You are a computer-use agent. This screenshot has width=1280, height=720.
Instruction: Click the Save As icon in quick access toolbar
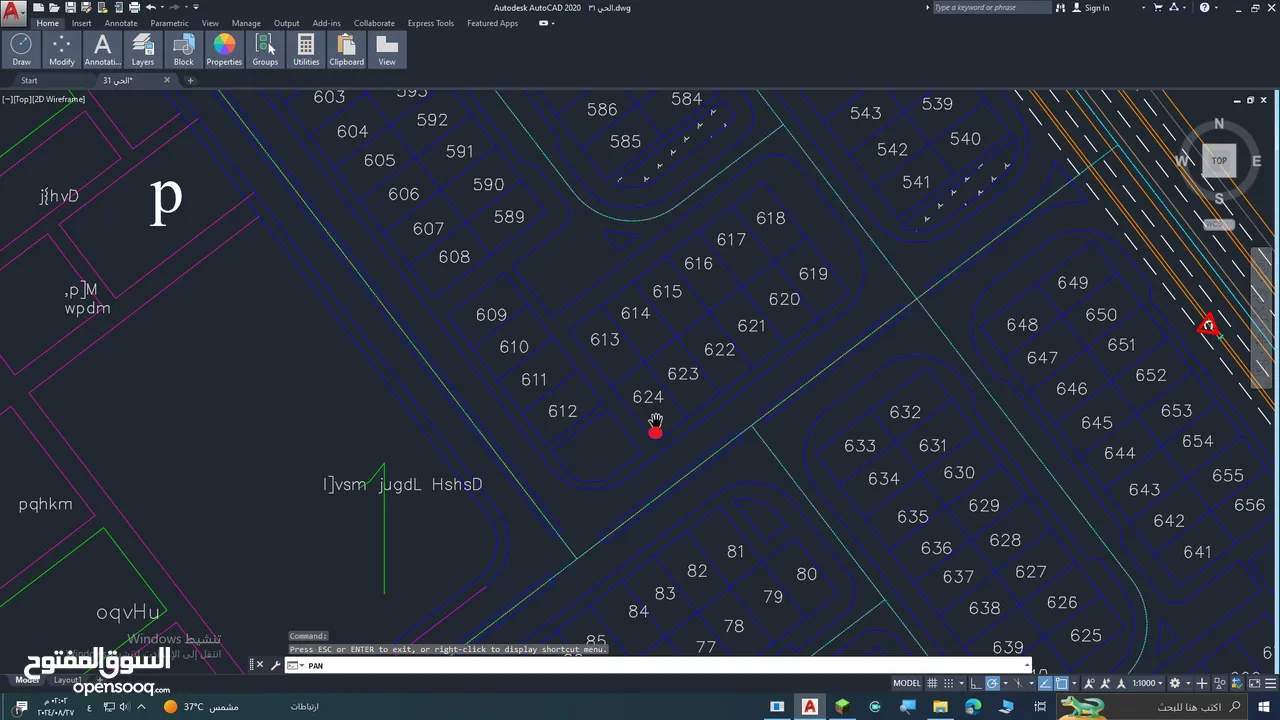tap(86, 7)
